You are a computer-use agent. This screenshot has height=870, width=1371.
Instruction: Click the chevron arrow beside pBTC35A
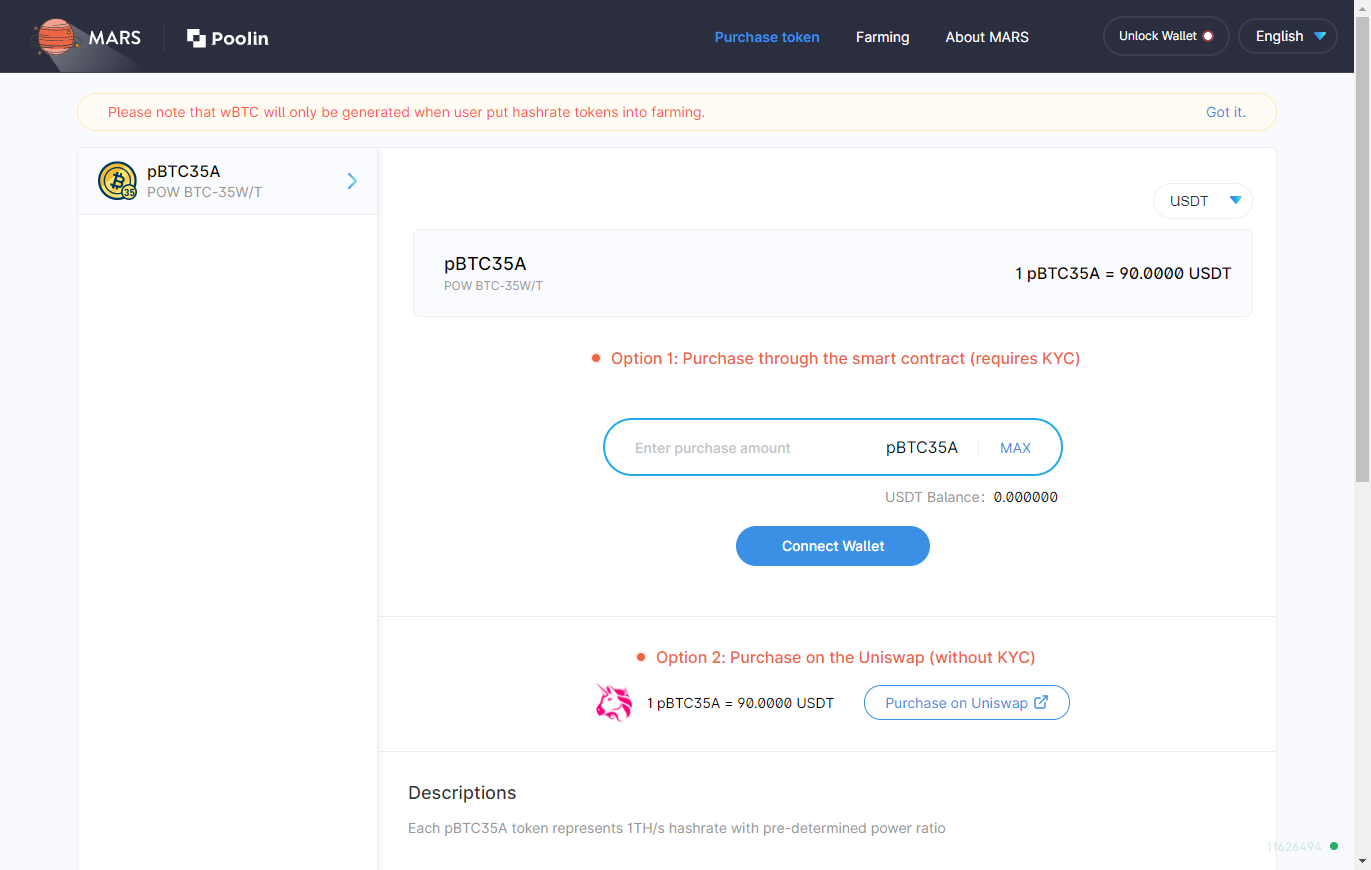point(352,181)
